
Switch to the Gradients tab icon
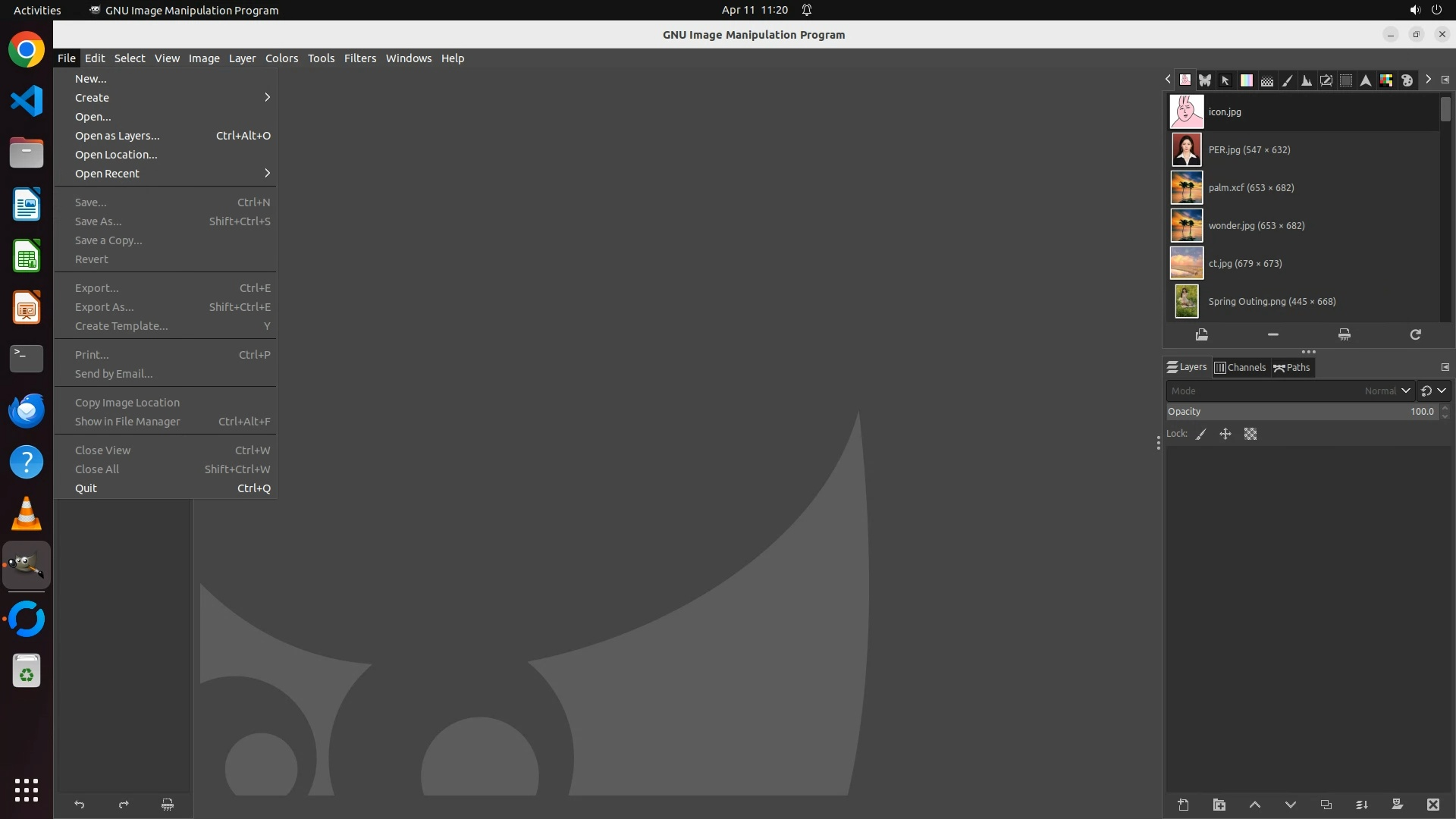point(1246,80)
